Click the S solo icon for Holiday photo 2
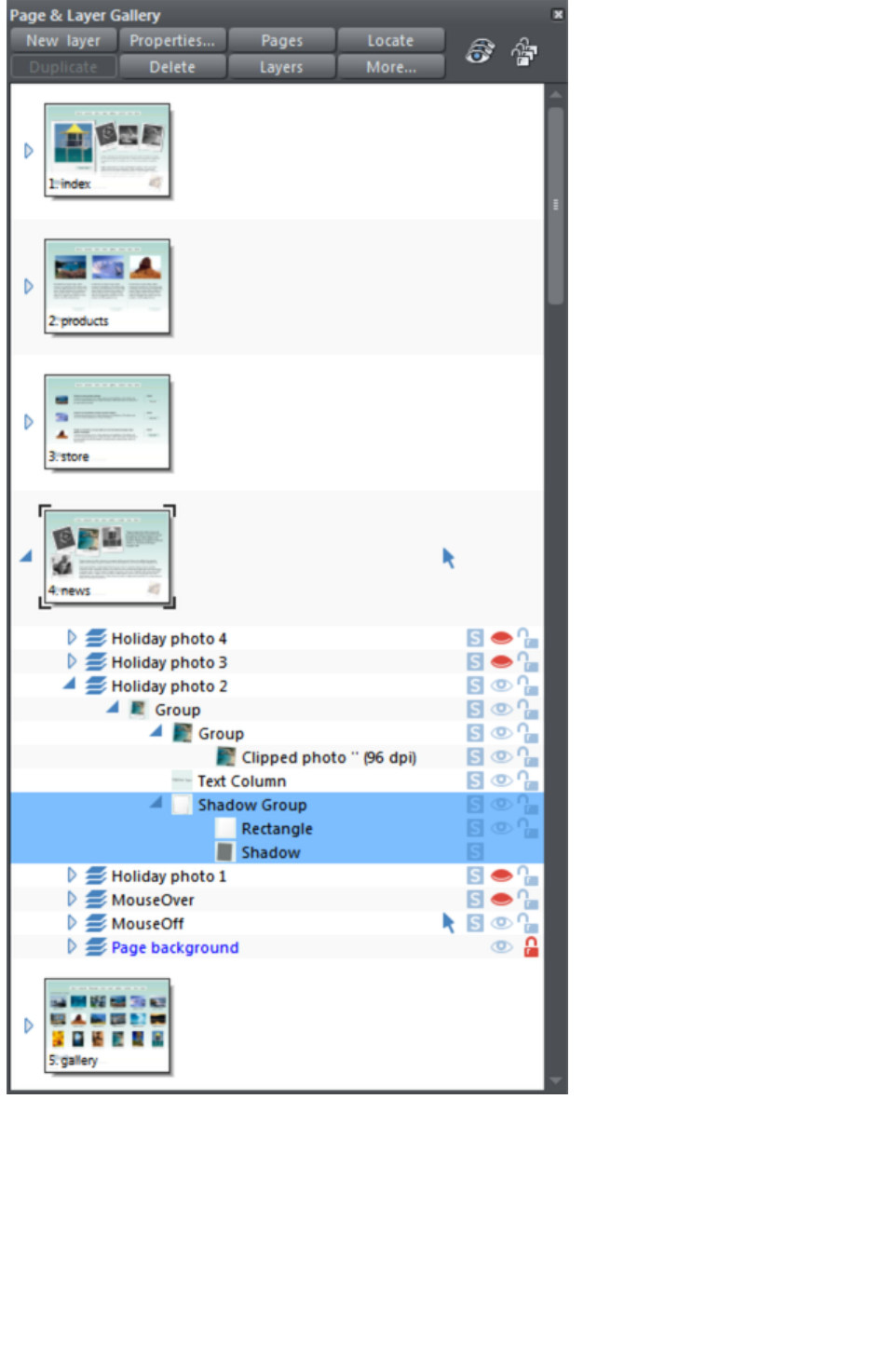 [x=475, y=685]
